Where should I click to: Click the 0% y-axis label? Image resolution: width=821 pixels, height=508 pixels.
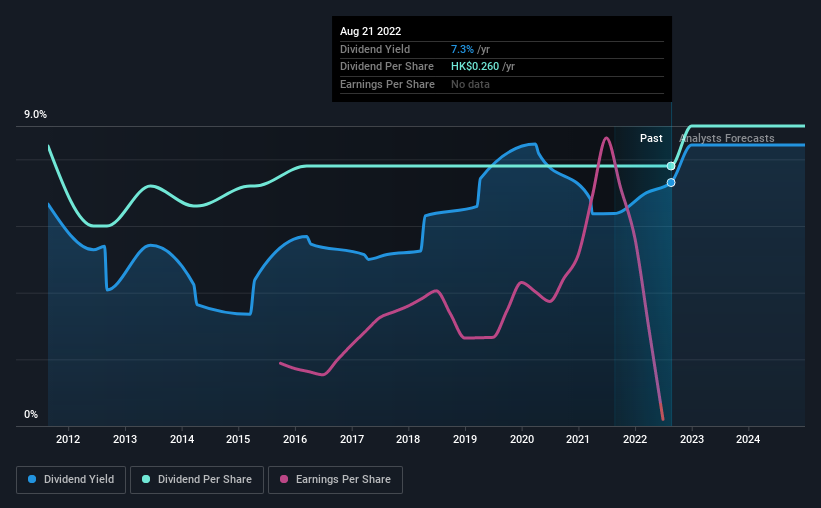click(x=31, y=414)
